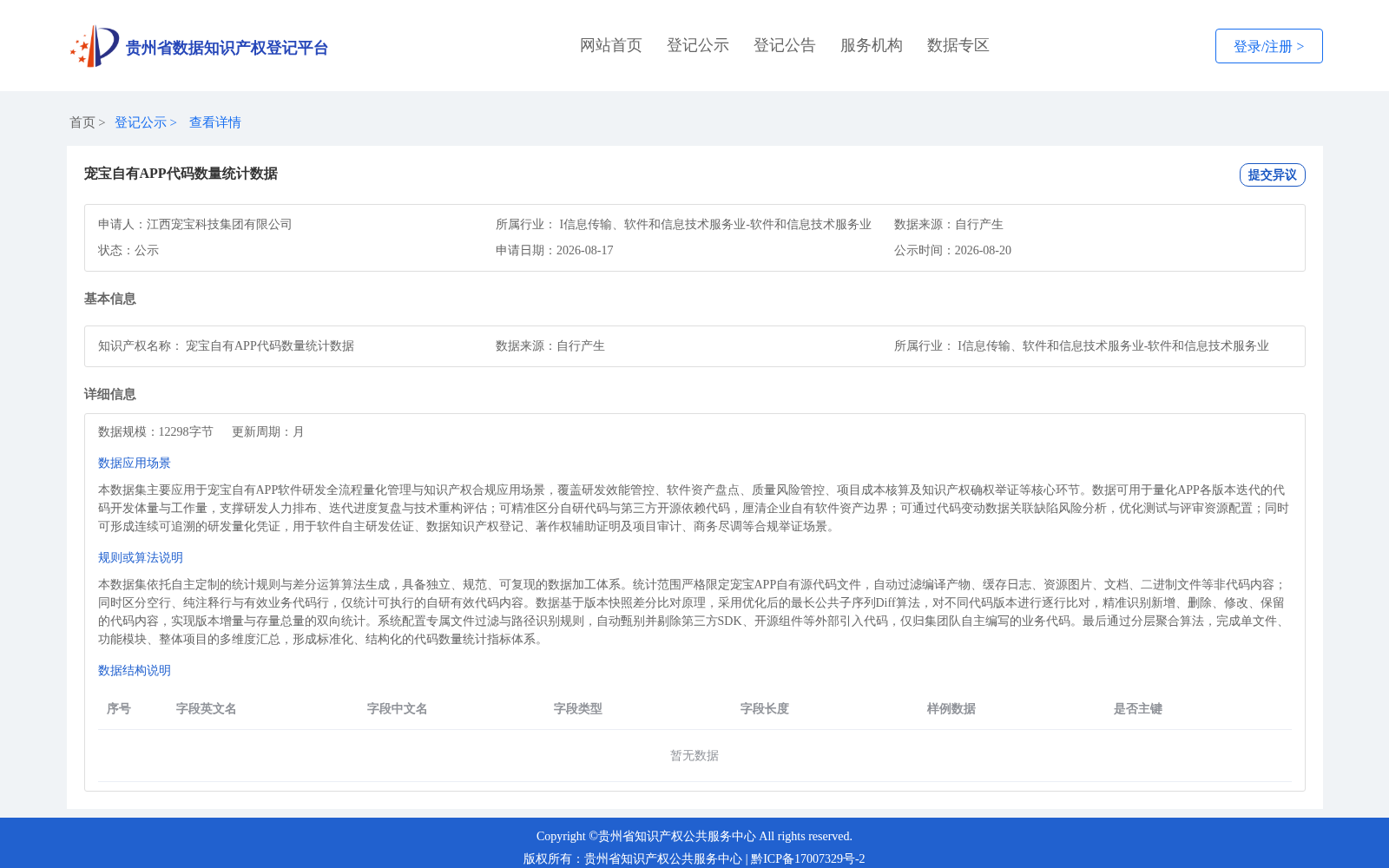This screenshot has width=1389, height=868.
Task: Click 数据来源：自行产生 in summary box
Action: (x=948, y=224)
